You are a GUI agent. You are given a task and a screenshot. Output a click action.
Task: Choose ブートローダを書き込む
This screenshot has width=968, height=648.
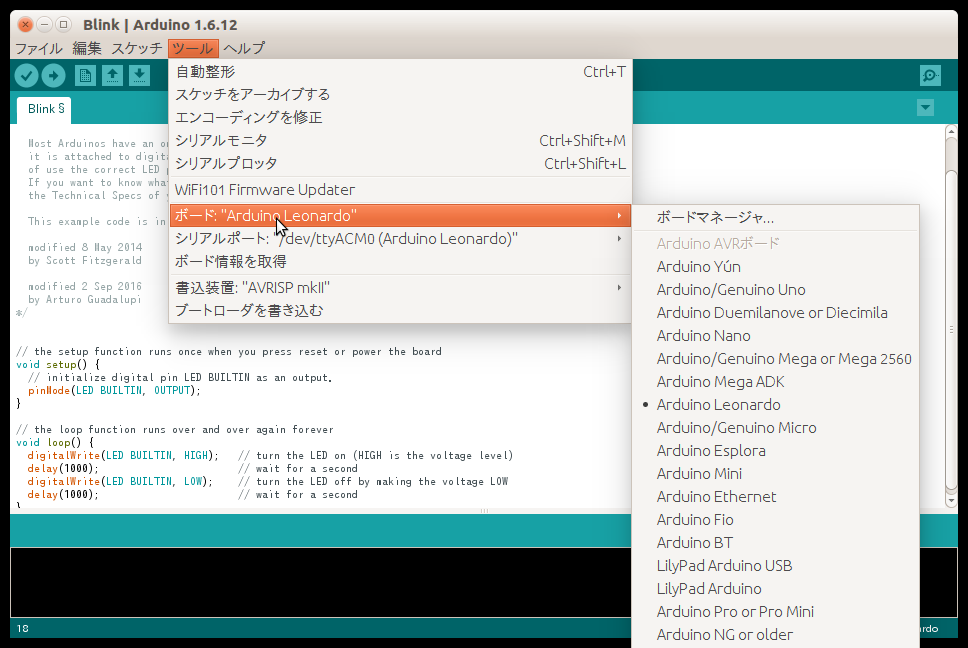click(400, 310)
